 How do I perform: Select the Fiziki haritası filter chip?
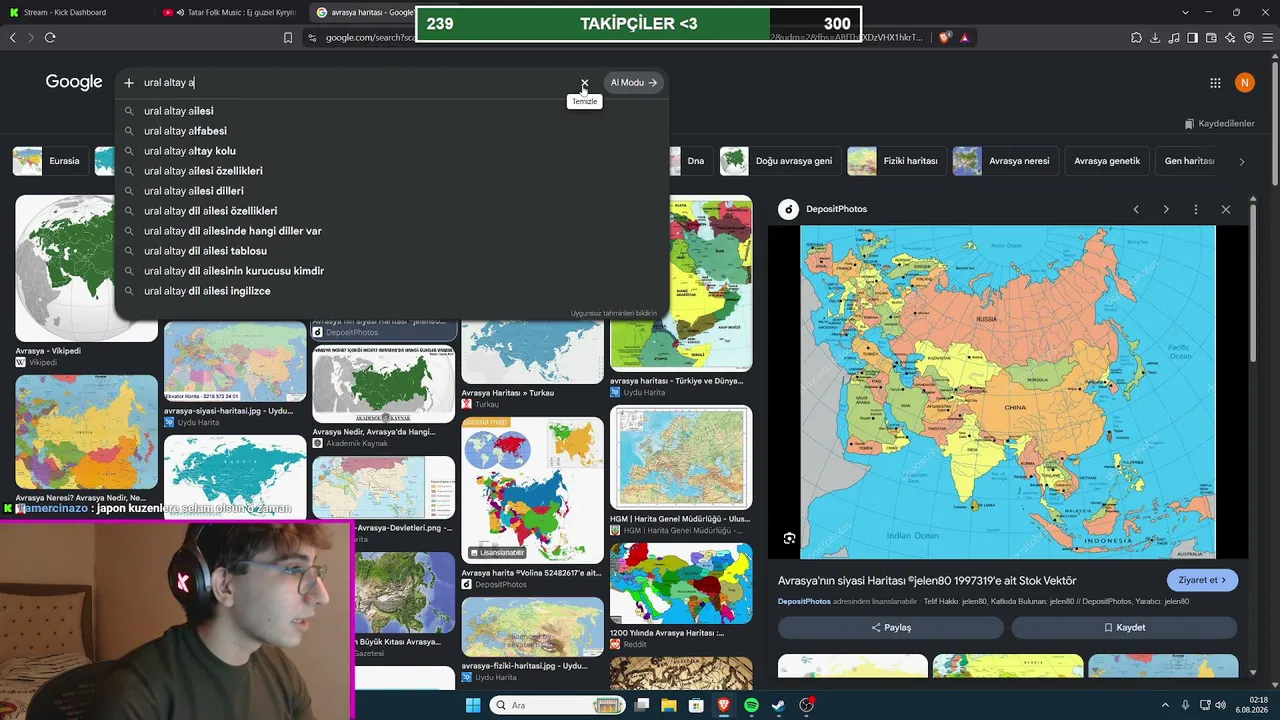tap(895, 161)
